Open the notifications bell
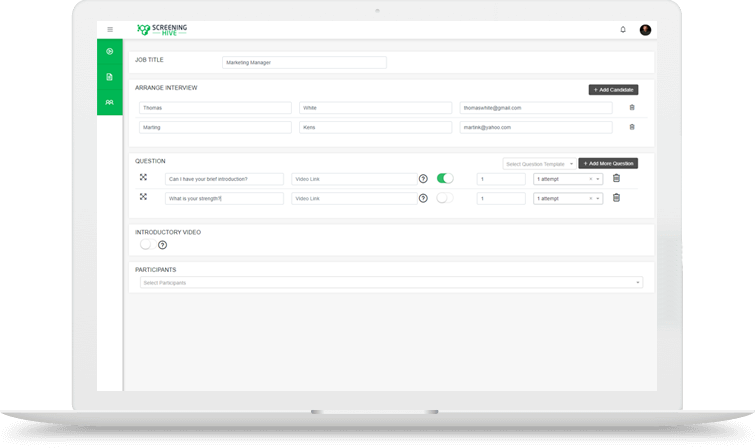This screenshot has width=755, height=448. coord(623,29)
